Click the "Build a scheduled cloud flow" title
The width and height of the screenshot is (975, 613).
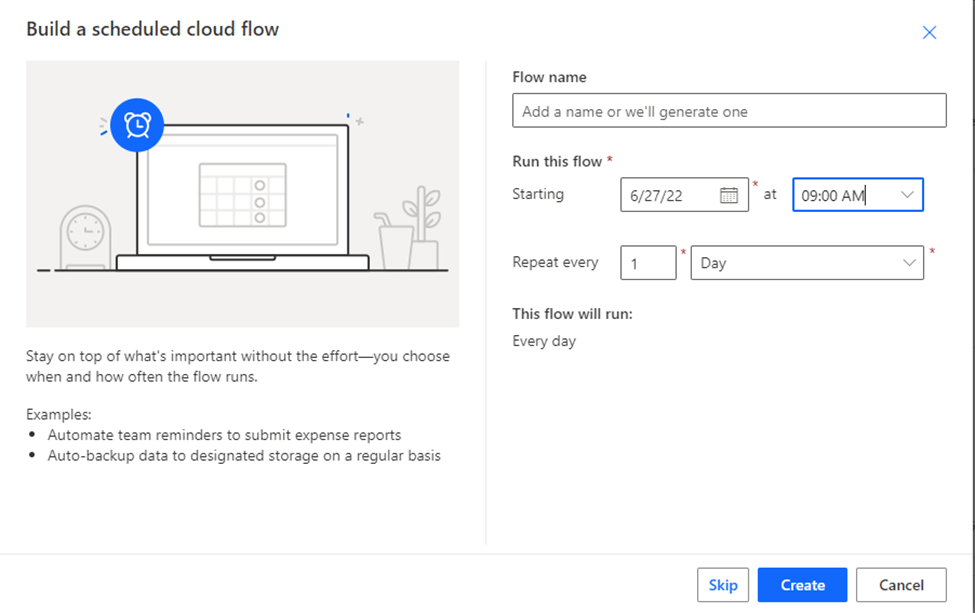[152, 29]
